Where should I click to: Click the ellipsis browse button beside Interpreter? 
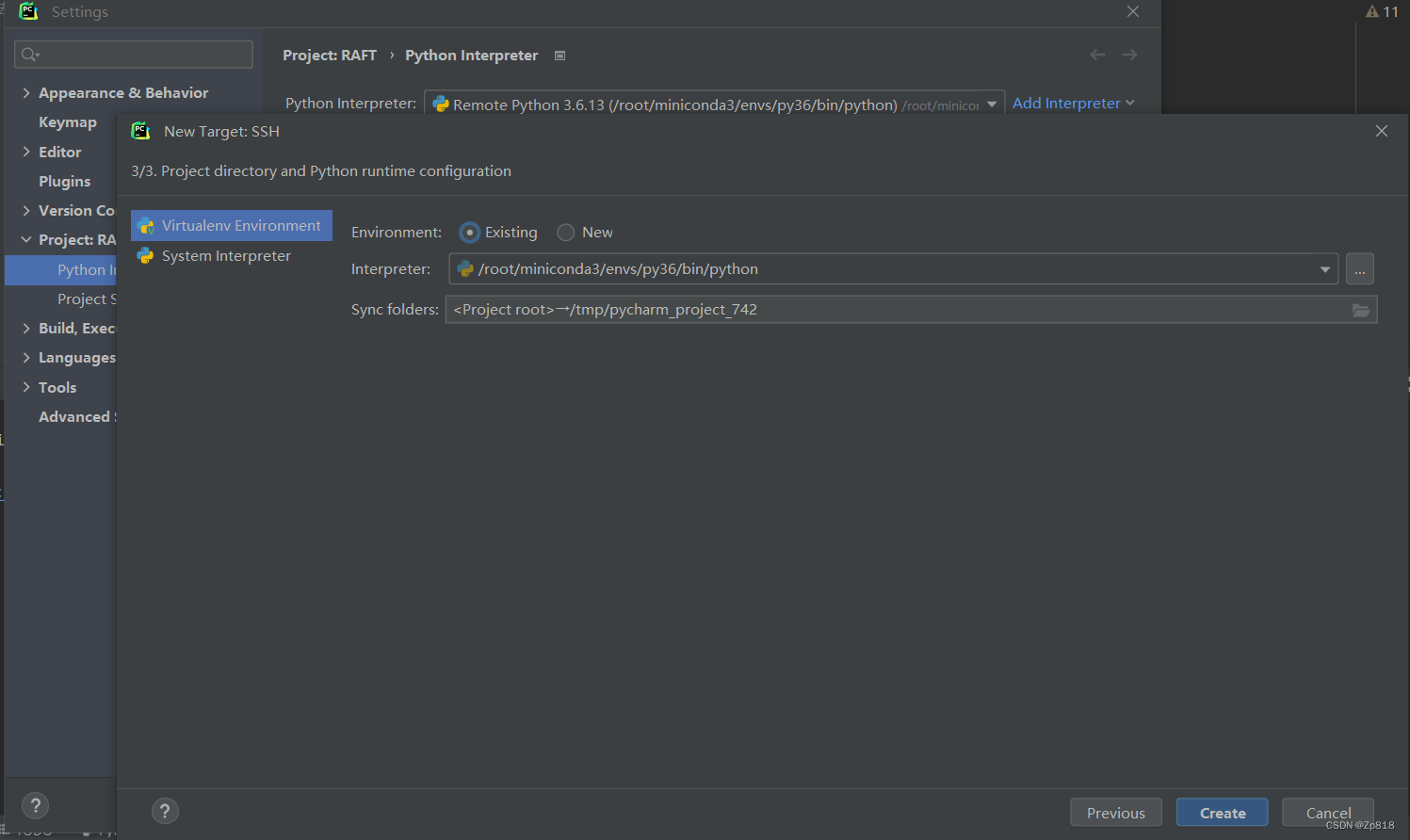pos(1359,269)
